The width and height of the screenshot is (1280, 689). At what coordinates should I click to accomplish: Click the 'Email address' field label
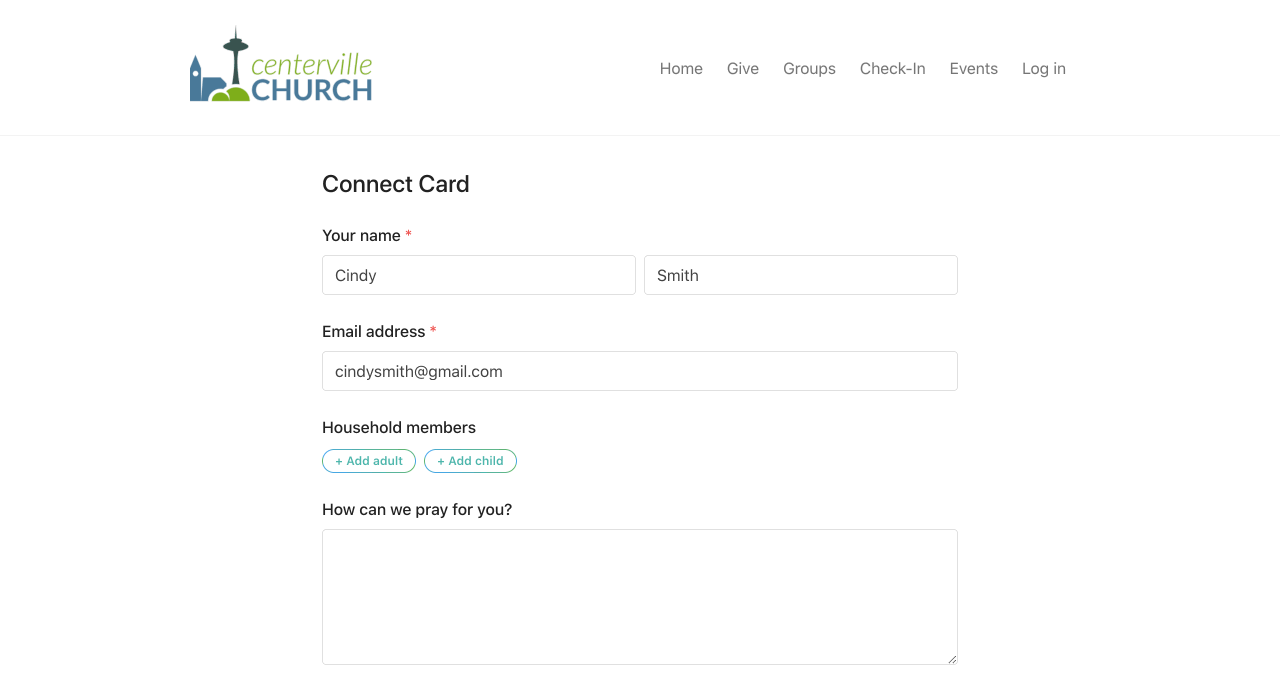coord(373,332)
